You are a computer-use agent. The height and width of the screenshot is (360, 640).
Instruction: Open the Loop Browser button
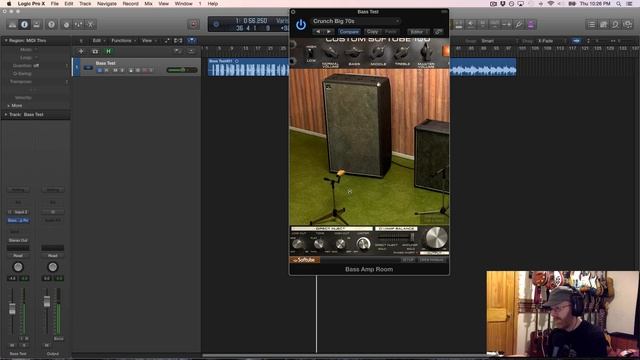tap(615, 24)
